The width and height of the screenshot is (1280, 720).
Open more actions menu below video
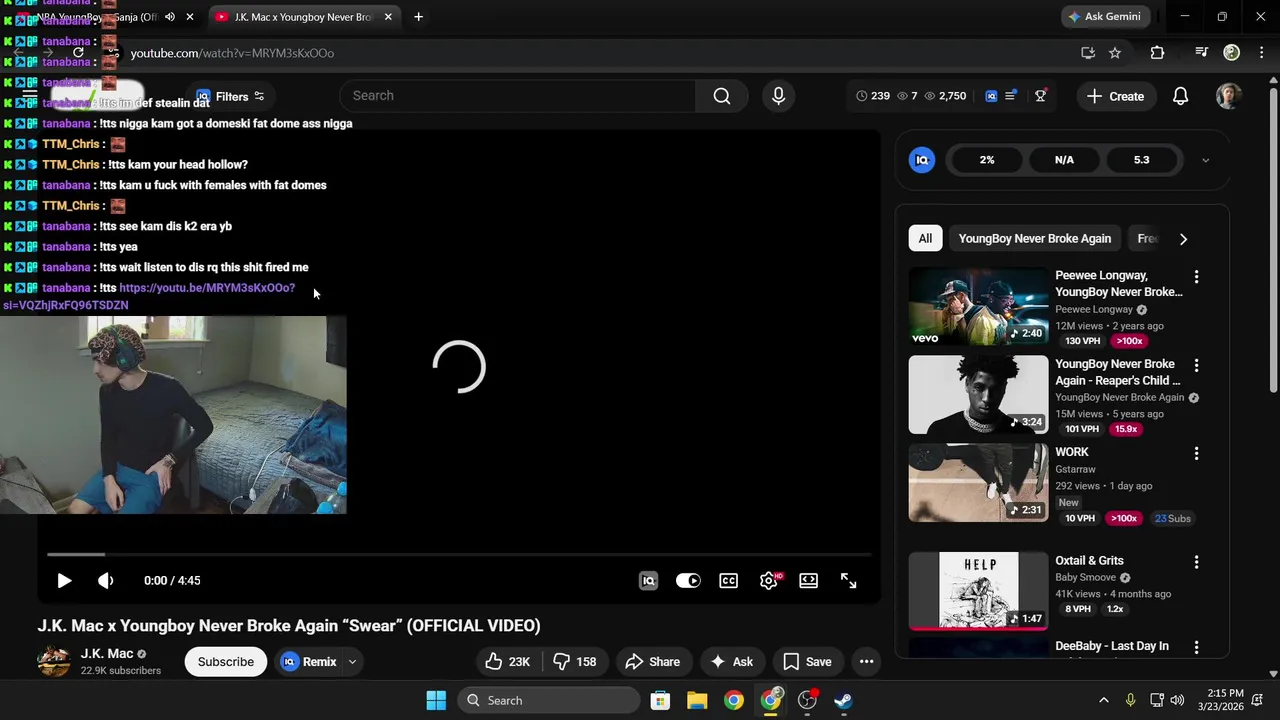(x=867, y=662)
